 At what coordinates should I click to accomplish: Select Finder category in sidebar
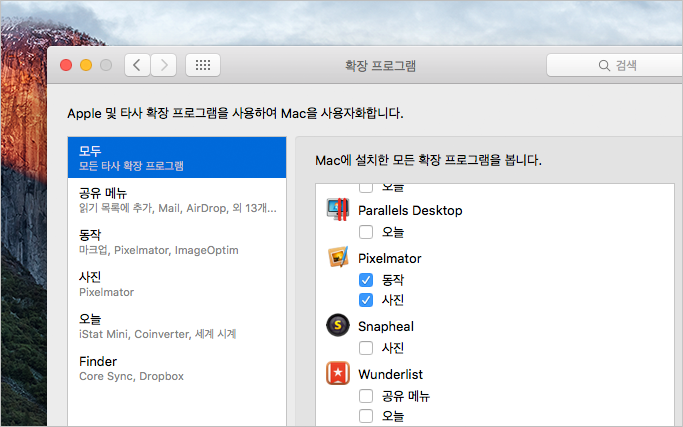(177, 368)
